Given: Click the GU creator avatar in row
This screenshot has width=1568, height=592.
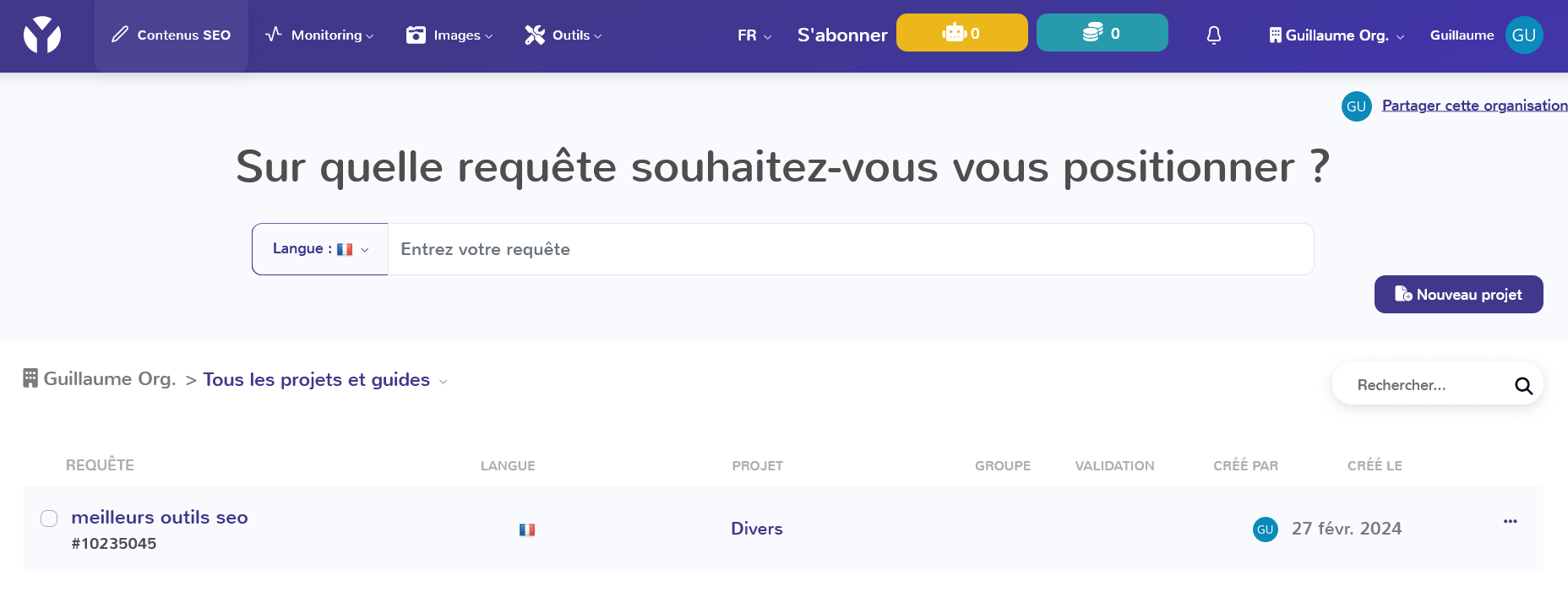Looking at the screenshot, I should tap(1266, 530).
